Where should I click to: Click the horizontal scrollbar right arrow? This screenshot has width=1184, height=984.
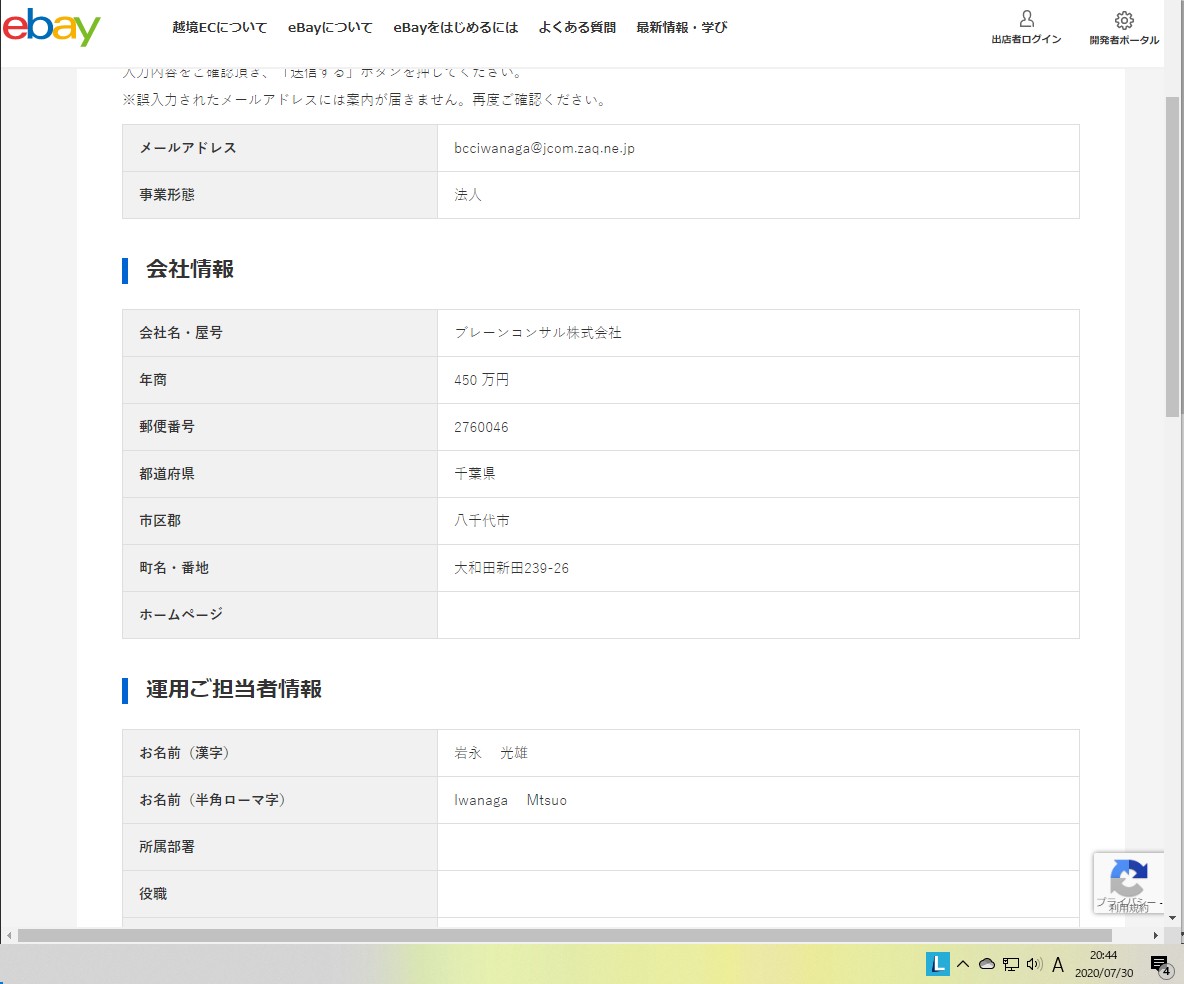[x=1155, y=936]
